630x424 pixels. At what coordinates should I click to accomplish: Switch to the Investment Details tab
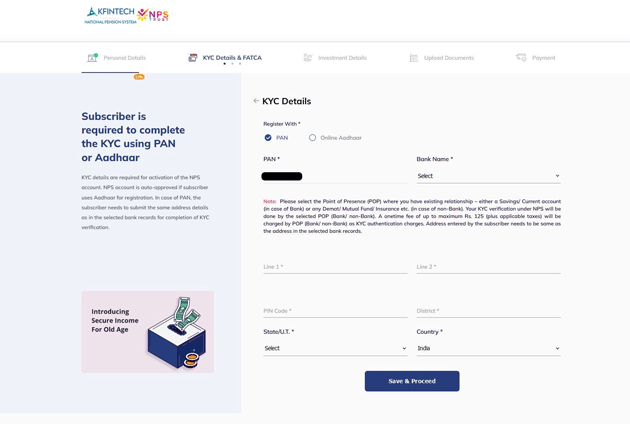click(x=342, y=58)
